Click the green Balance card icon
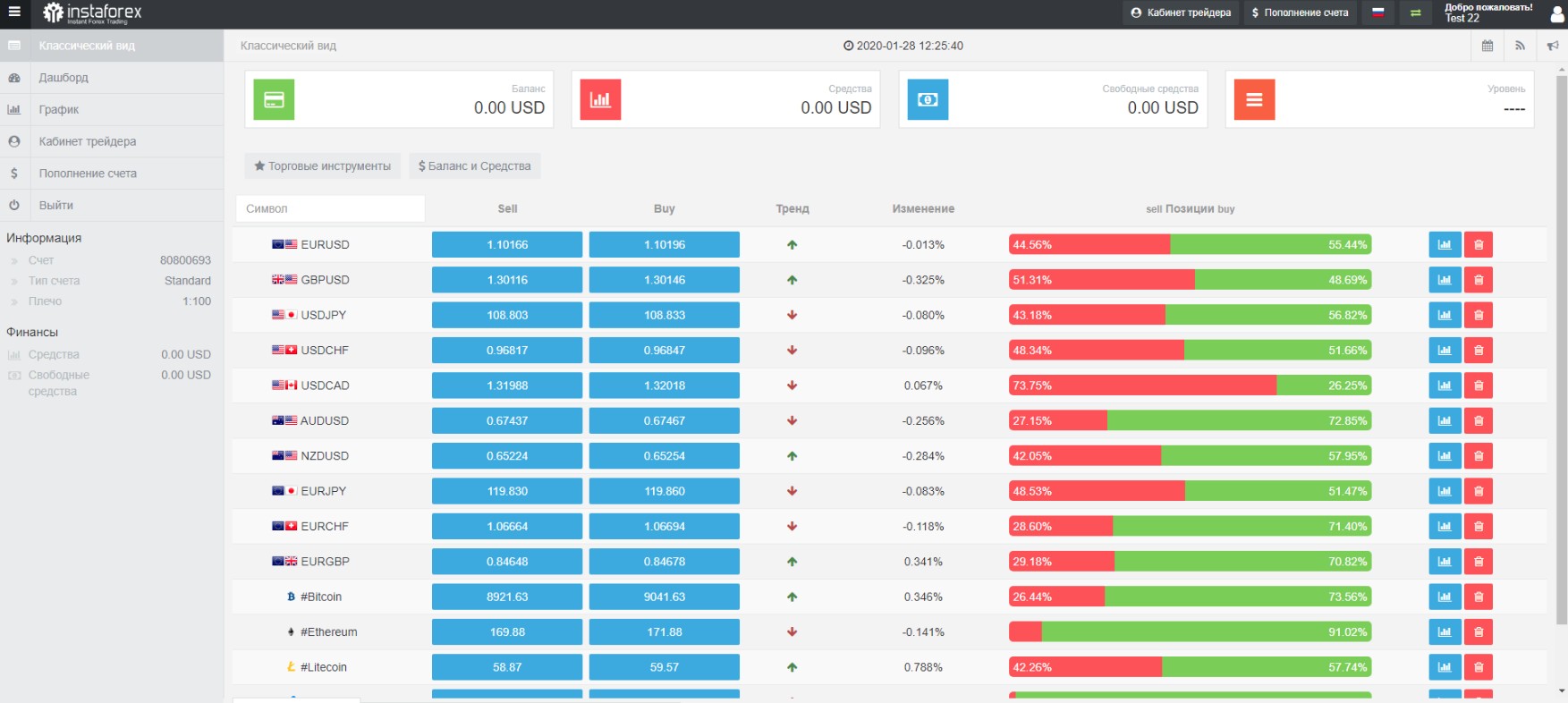 [x=274, y=100]
